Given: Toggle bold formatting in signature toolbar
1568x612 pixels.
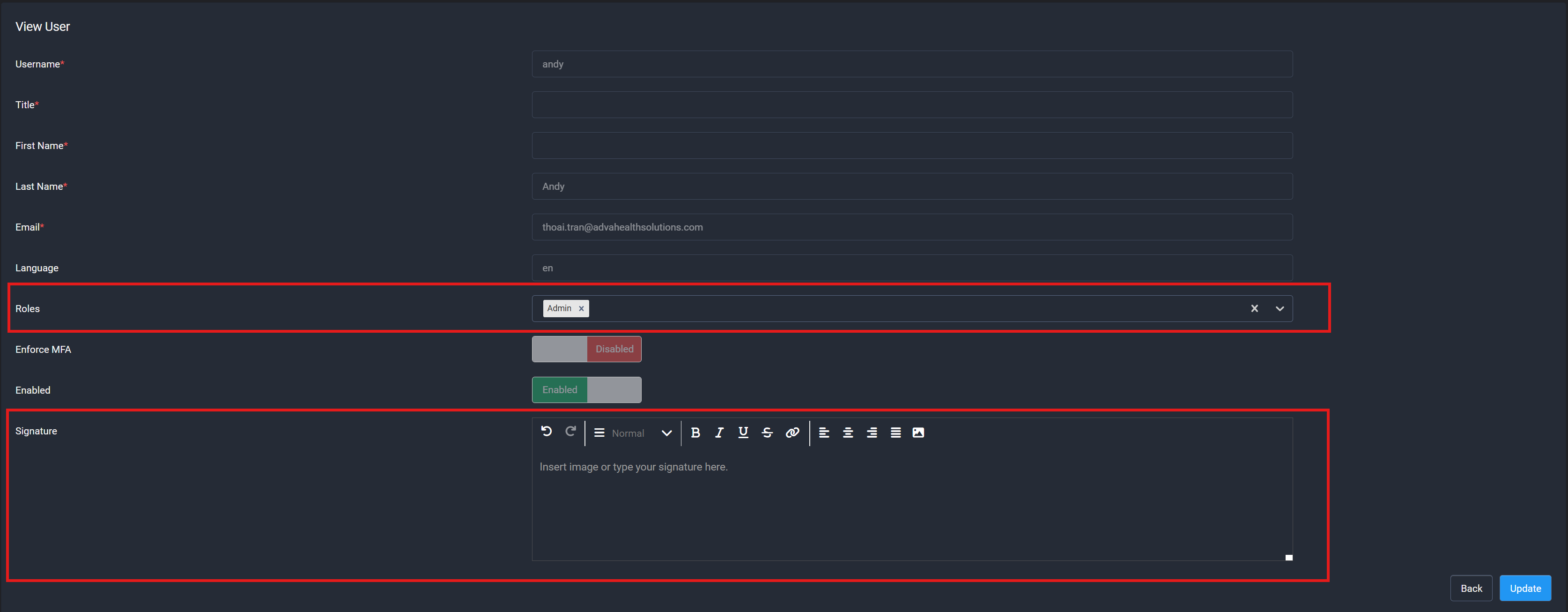Looking at the screenshot, I should (x=695, y=433).
